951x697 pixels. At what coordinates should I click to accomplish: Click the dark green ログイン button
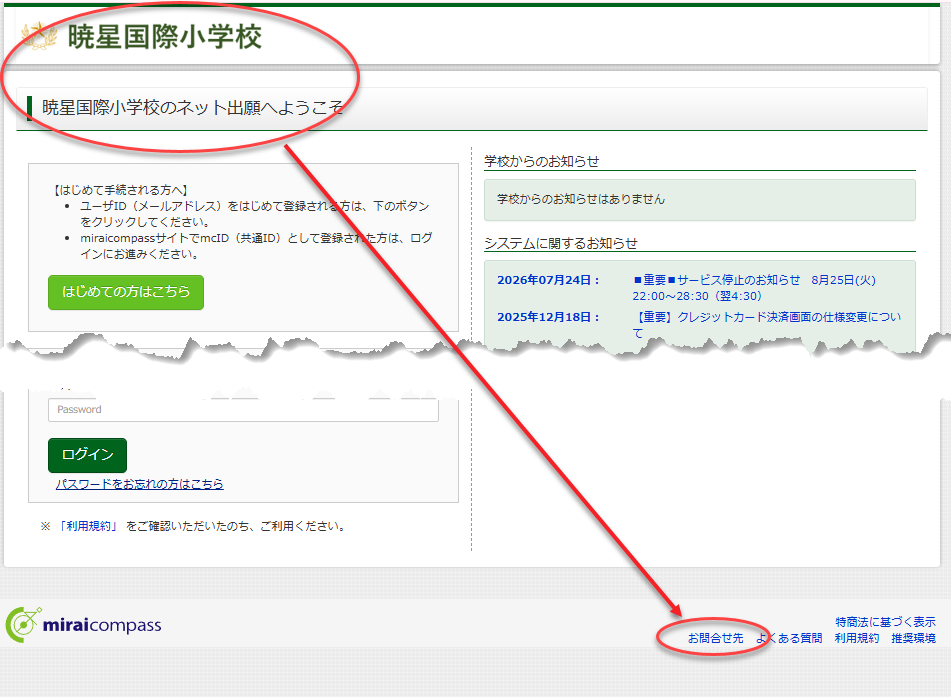tap(87, 455)
